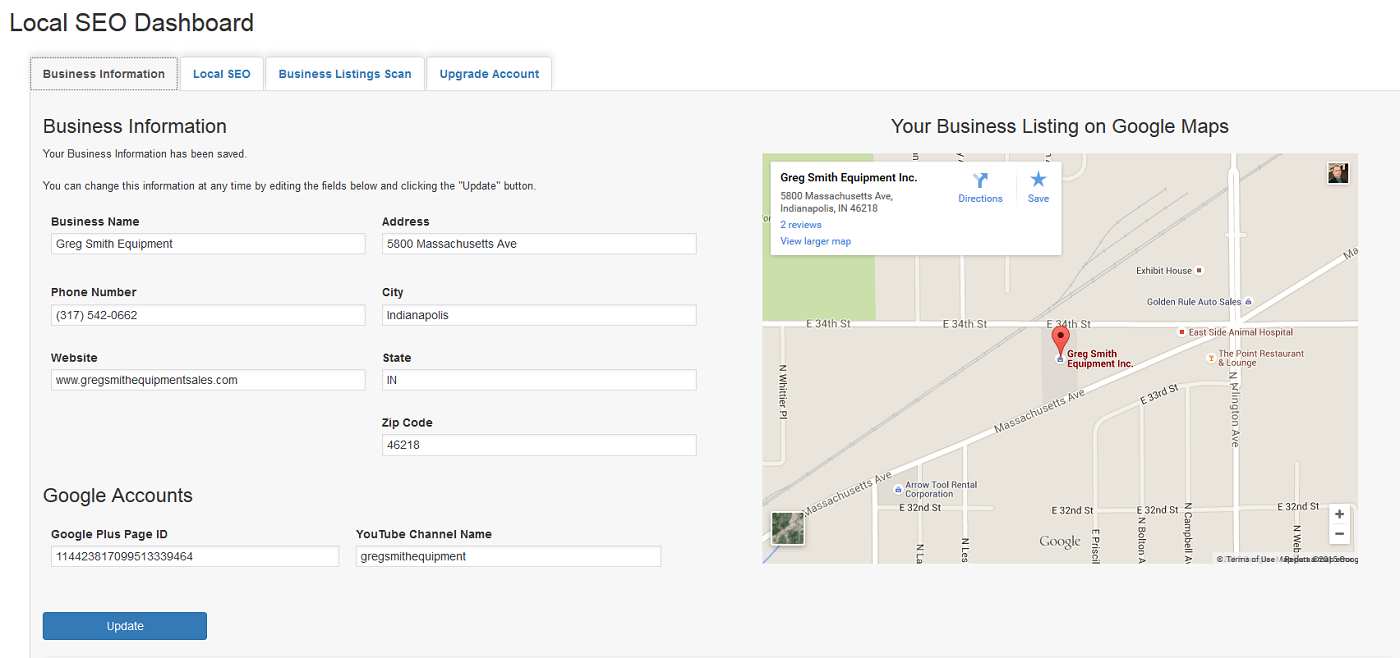Click the Zip Code field
The width and height of the screenshot is (1400, 658).
pos(539,445)
